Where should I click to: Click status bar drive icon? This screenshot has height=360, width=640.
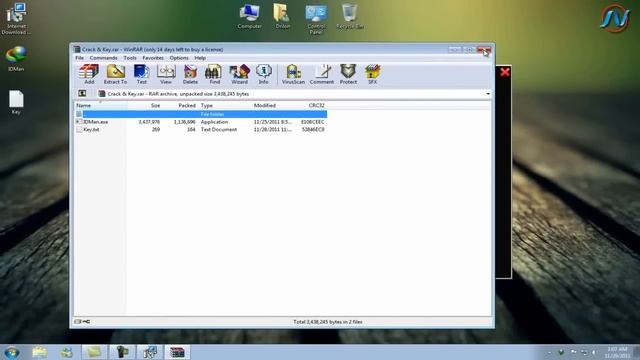tap(78, 322)
